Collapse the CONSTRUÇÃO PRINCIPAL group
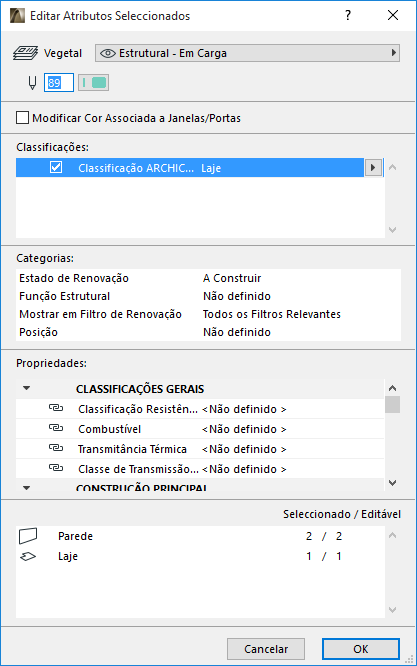The height and width of the screenshot is (666, 417). (x=27, y=488)
